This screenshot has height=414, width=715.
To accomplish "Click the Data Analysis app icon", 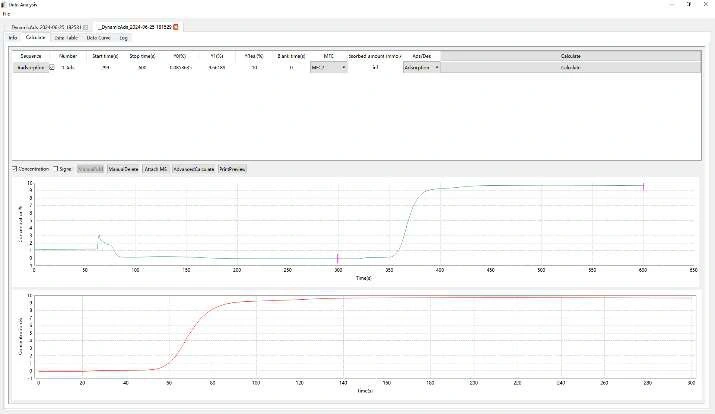I will pos(5,5).
